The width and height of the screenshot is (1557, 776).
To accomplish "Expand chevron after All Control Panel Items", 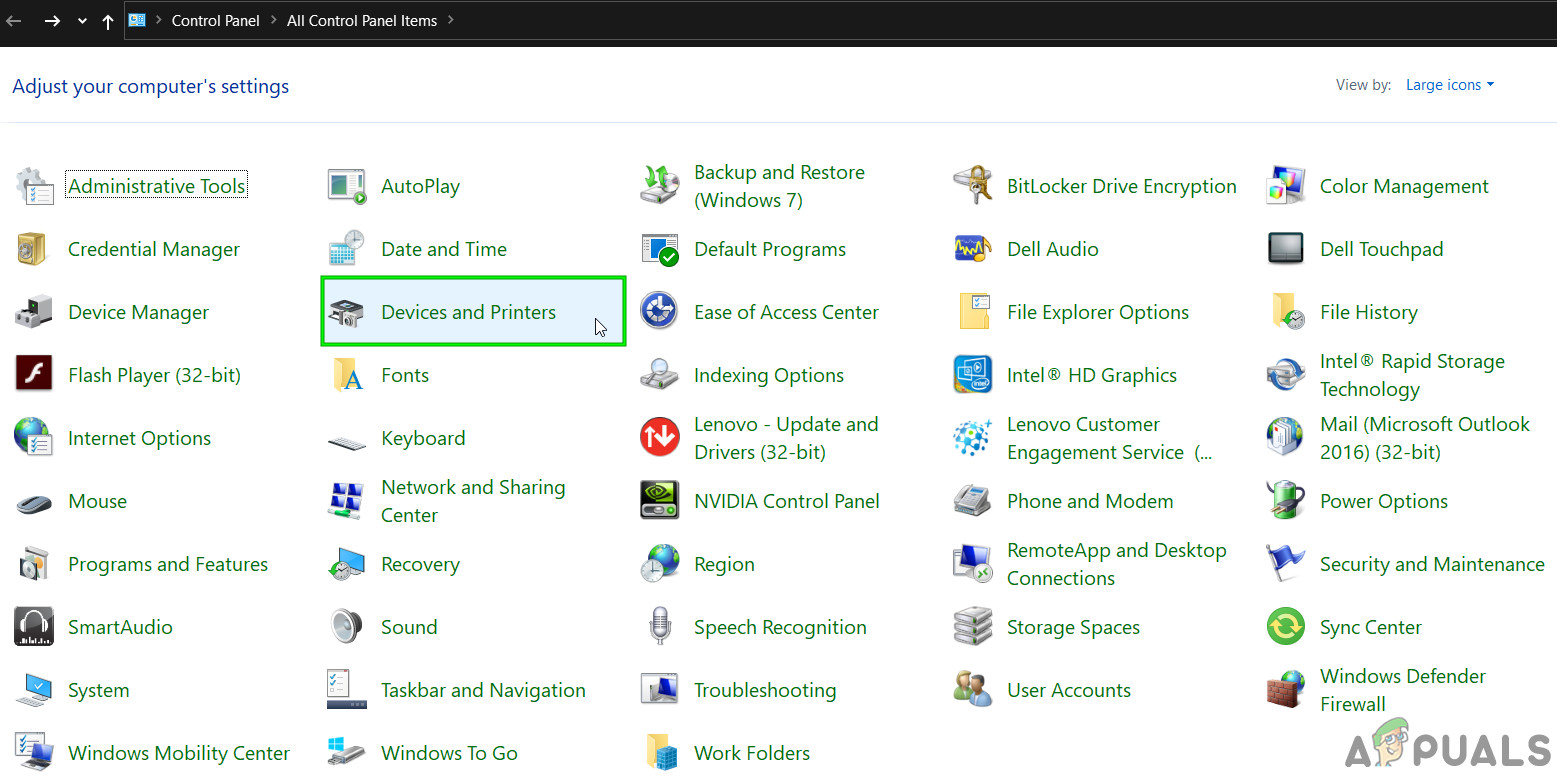I will coord(451,20).
